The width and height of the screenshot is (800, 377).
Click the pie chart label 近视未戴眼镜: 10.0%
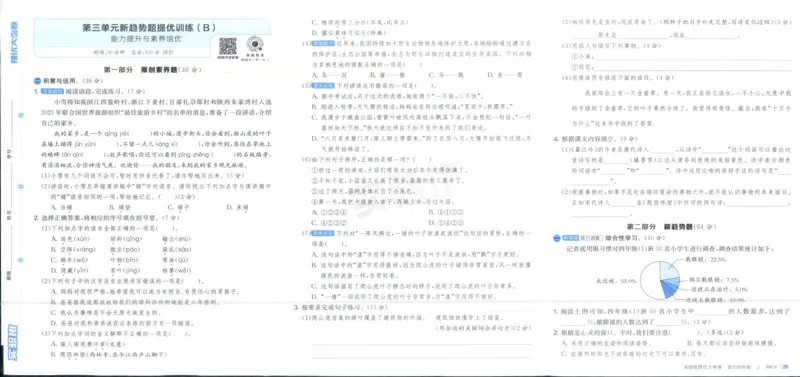pos(714,300)
